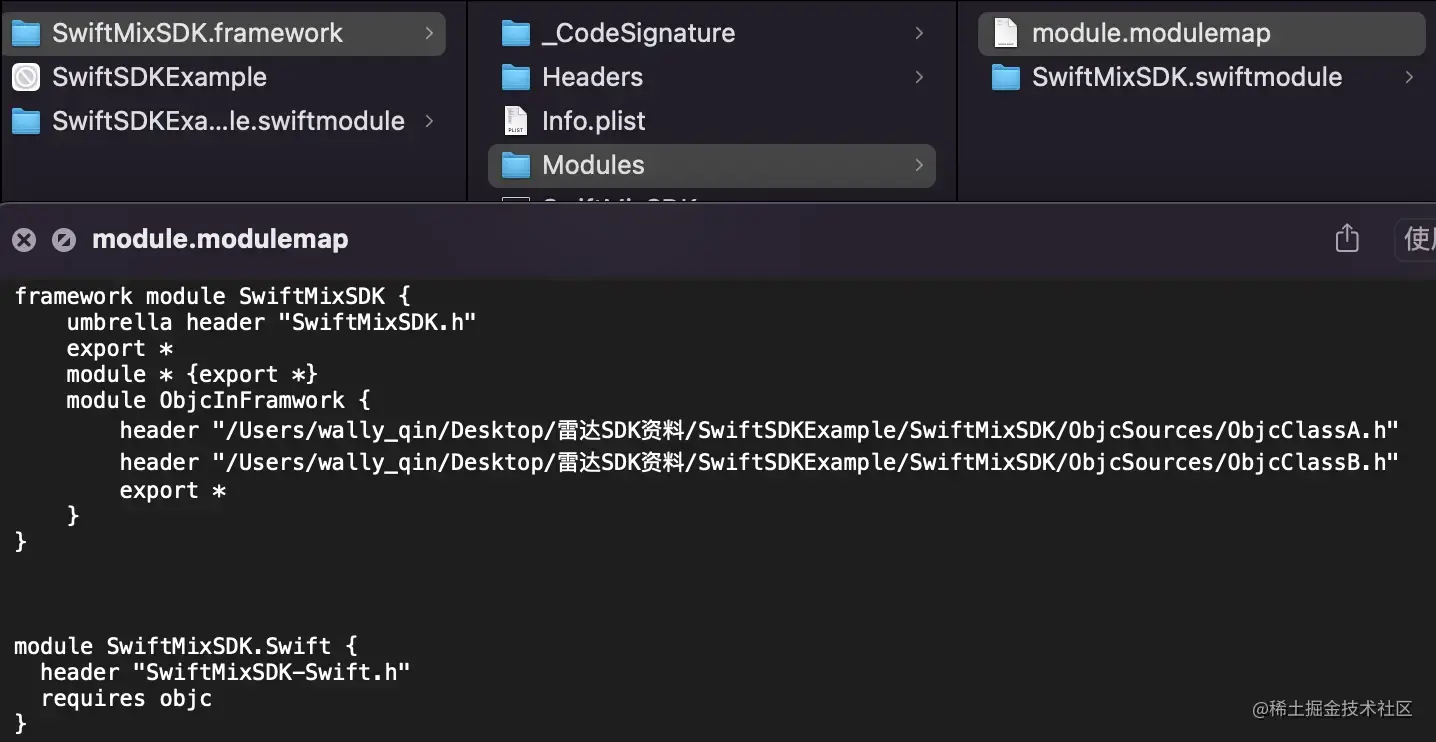Select the Modules folder name

click(593, 165)
